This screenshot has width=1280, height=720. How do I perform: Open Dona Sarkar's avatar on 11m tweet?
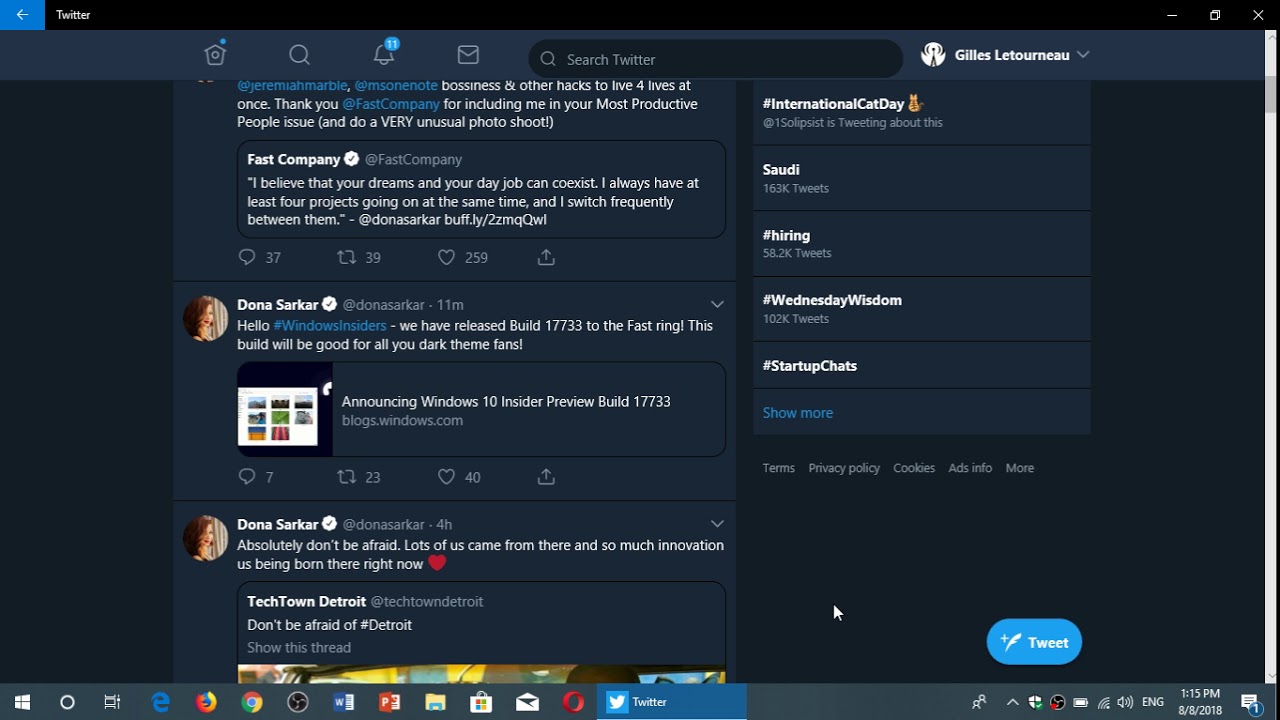click(206, 318)
